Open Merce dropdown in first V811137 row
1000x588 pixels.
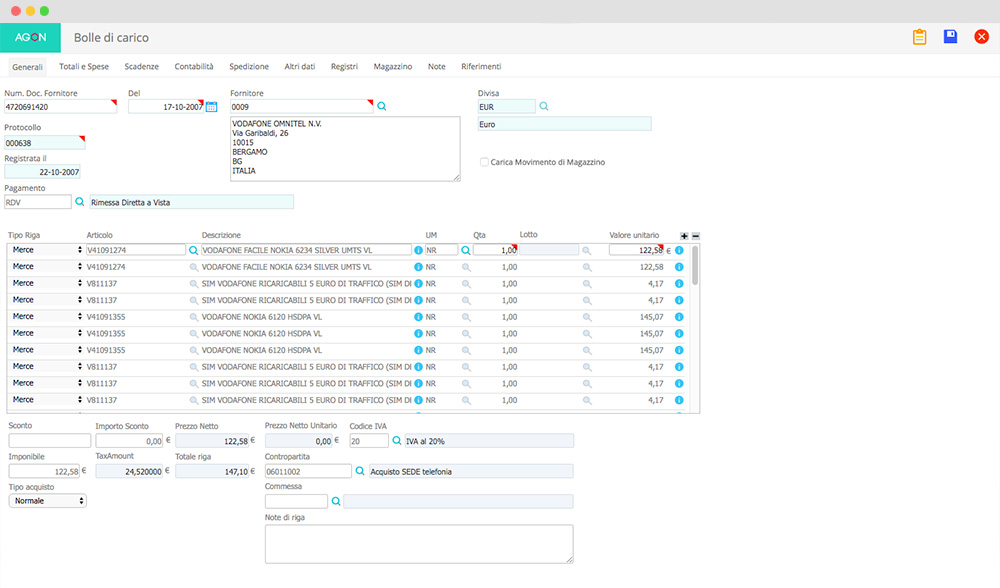tap(47, 283)
